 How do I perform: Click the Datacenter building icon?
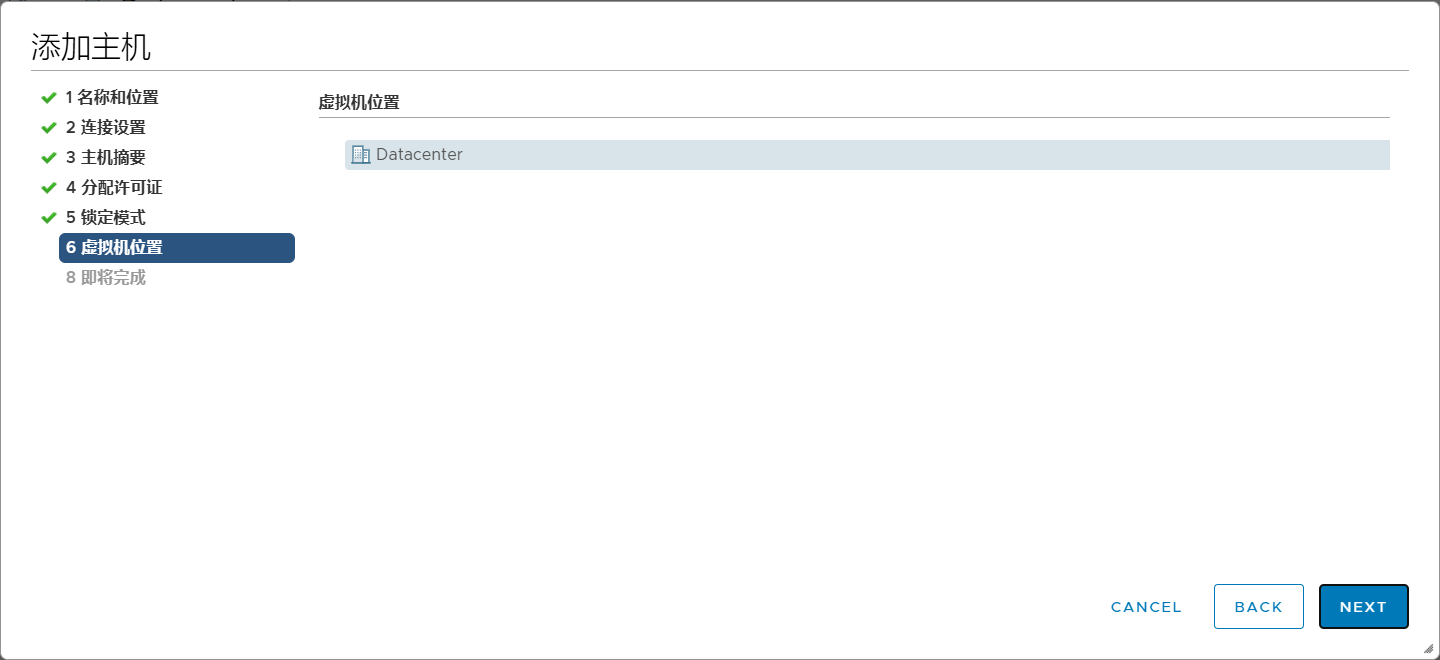click(361, 155)
